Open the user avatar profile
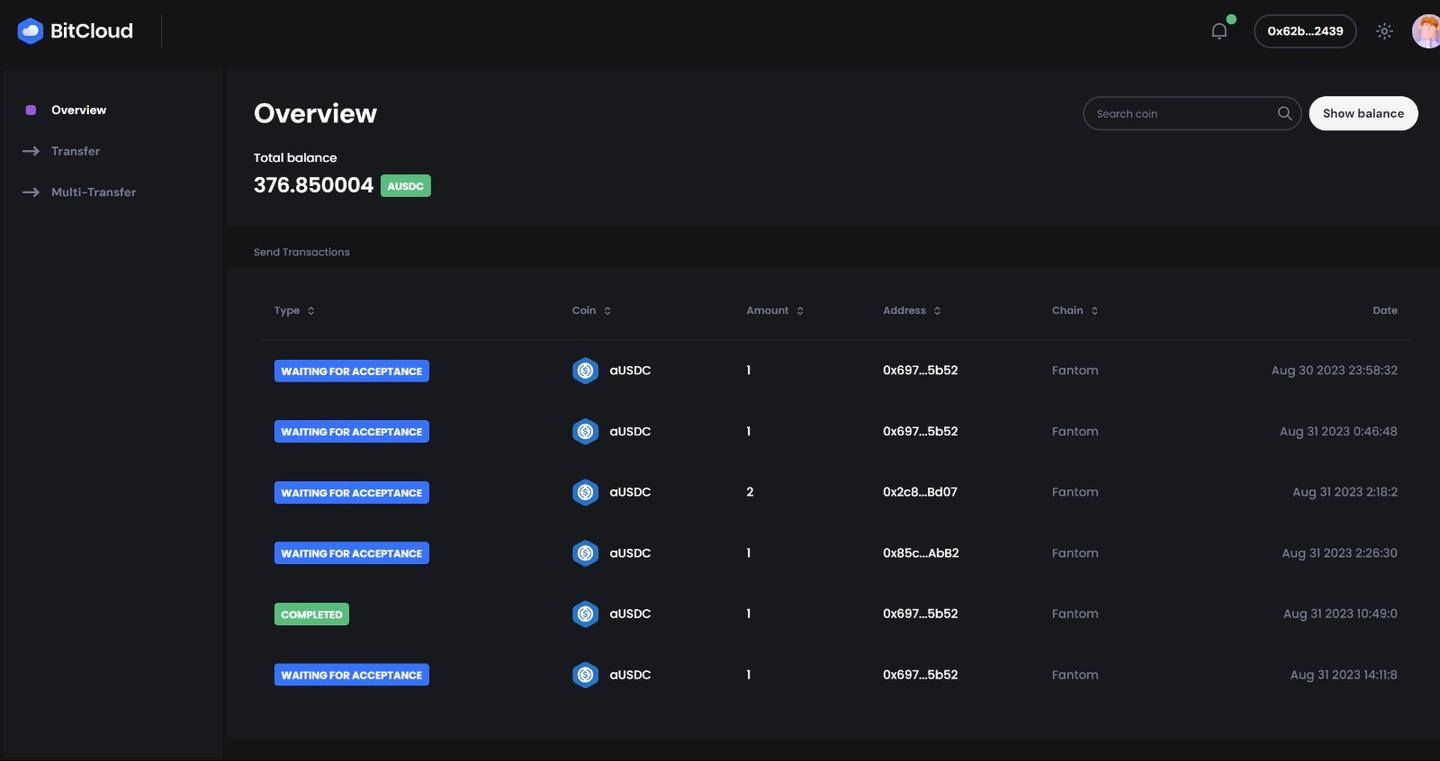Viewport: 1440px width, 761px height. 1426,31
